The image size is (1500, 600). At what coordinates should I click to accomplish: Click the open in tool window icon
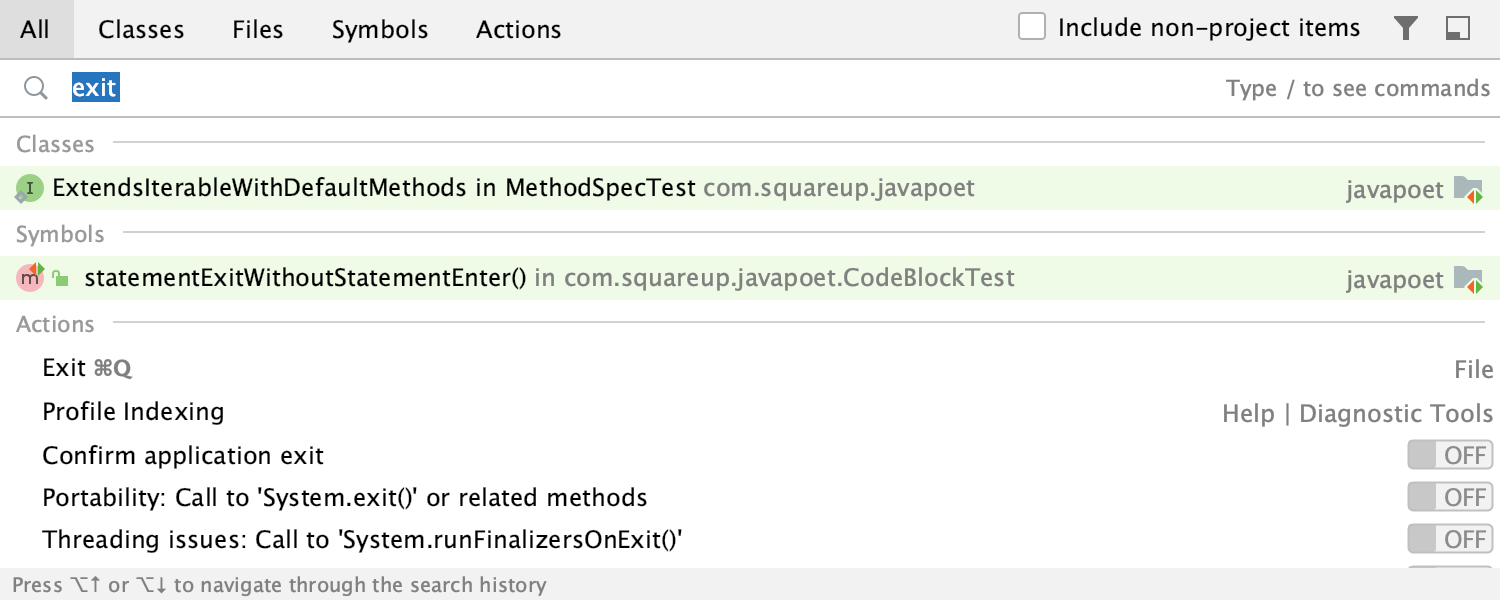(x=1457, y=29)
